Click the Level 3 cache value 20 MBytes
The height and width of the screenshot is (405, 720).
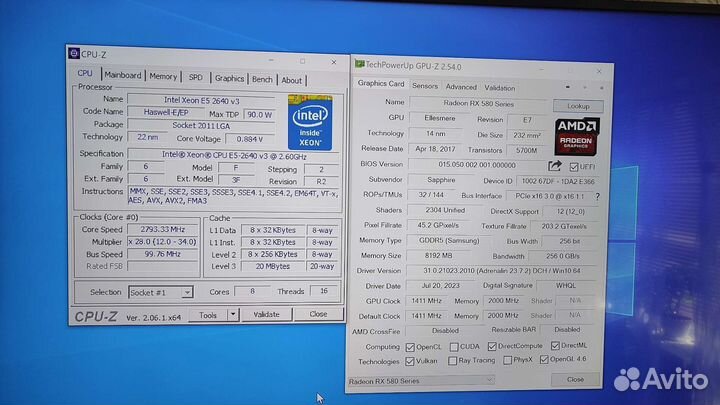[273, 266]
